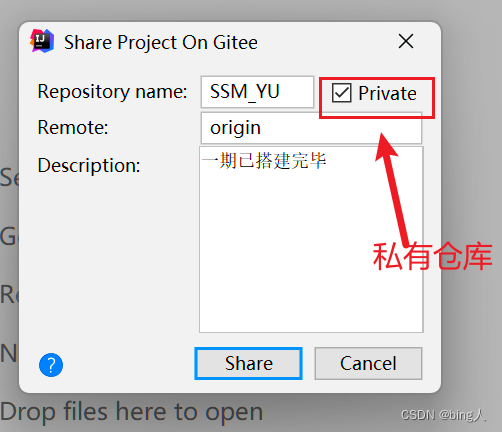Screen dimensions: 502x432
Task: Place cursor in the Description text area
Action: click(x=311, y=239)
